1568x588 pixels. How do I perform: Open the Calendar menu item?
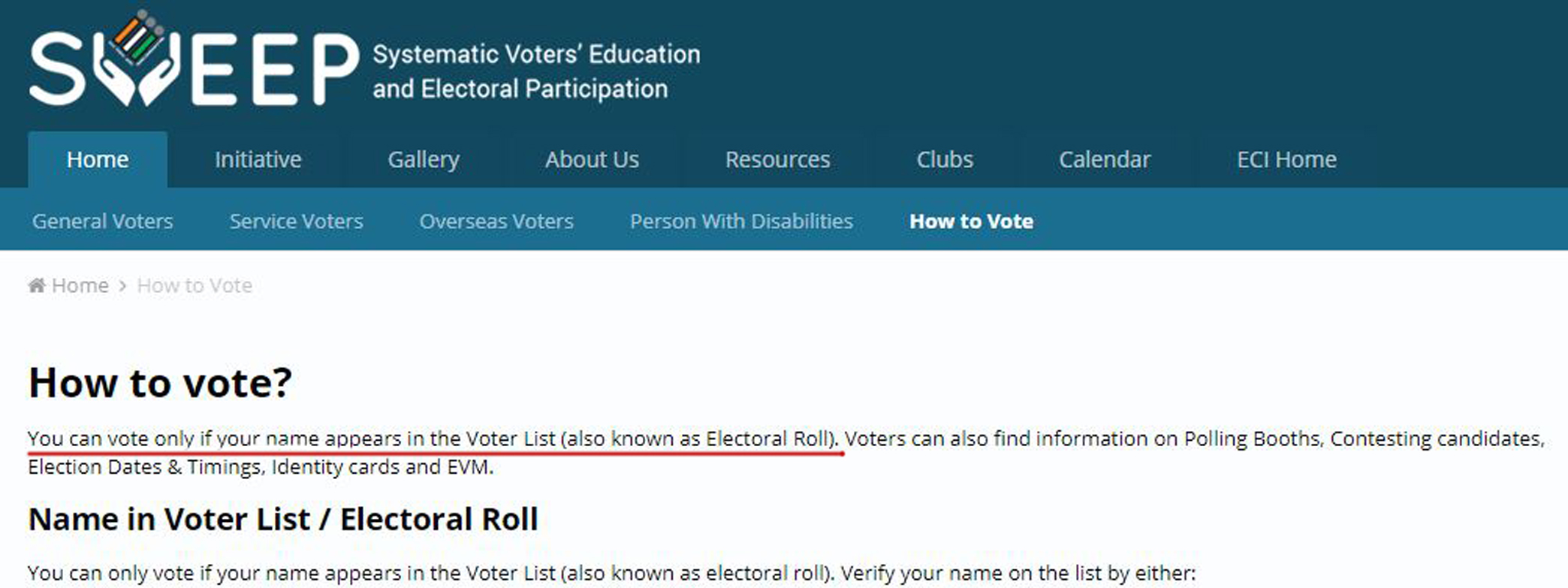click(1105, 159)
